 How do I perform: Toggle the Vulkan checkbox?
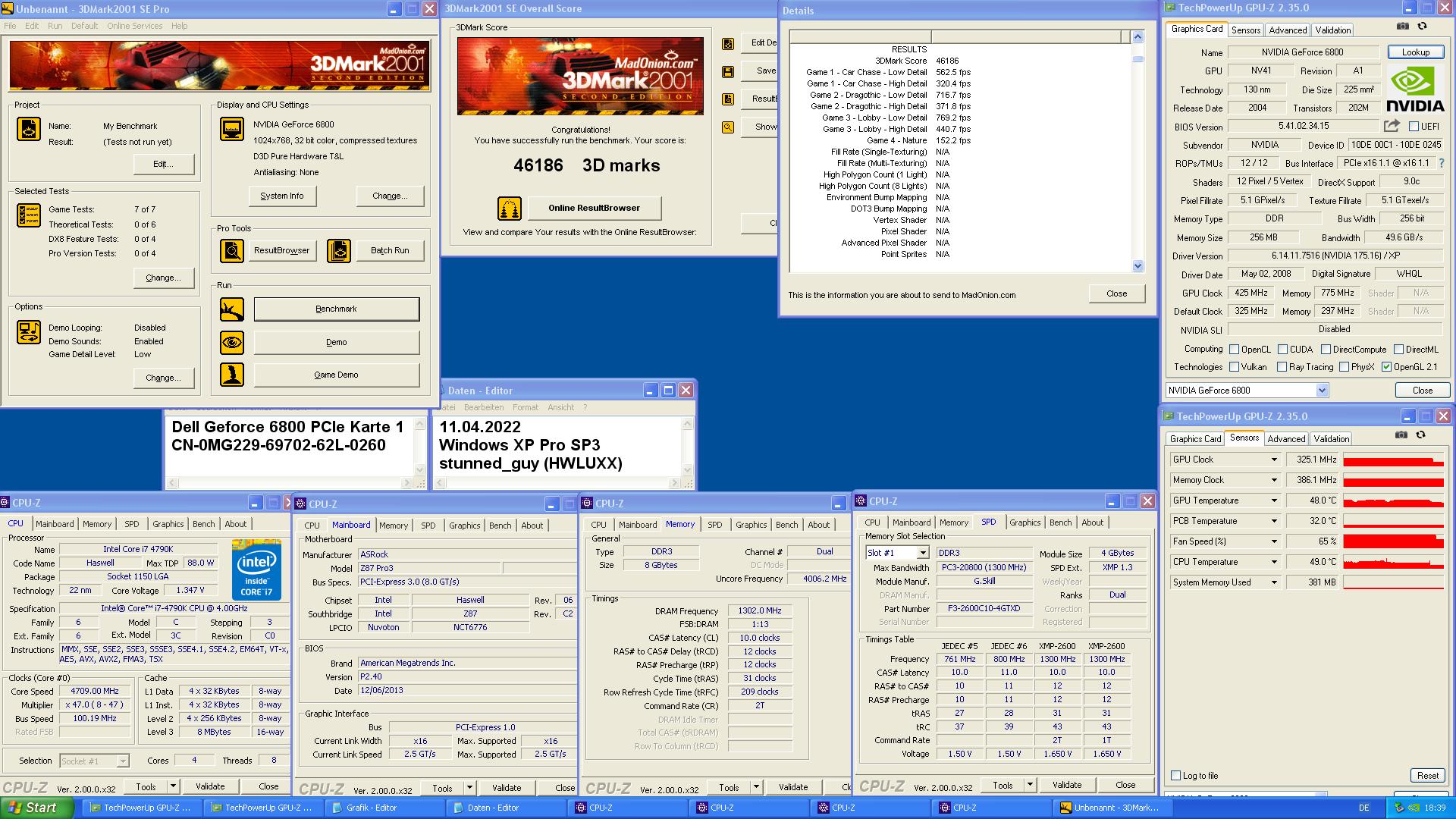[x=1235, y=367]
